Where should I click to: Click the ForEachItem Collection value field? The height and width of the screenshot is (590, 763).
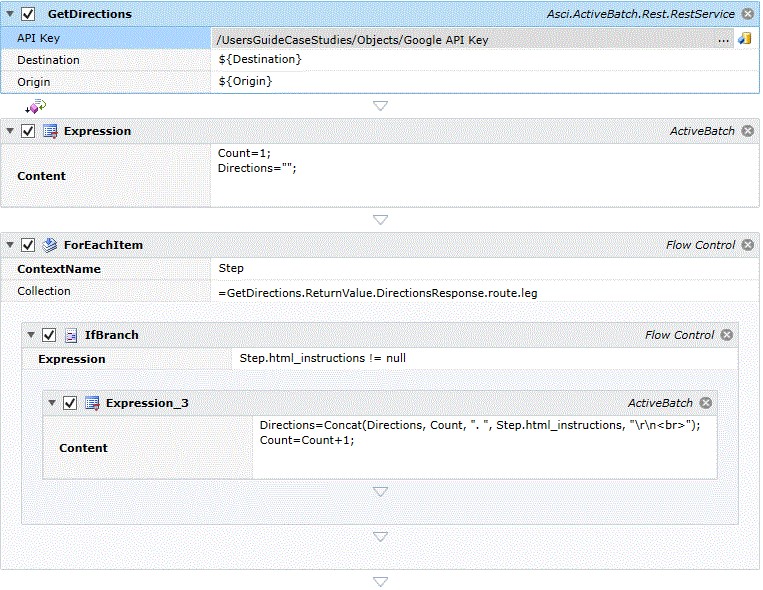[x=480, y=292]
